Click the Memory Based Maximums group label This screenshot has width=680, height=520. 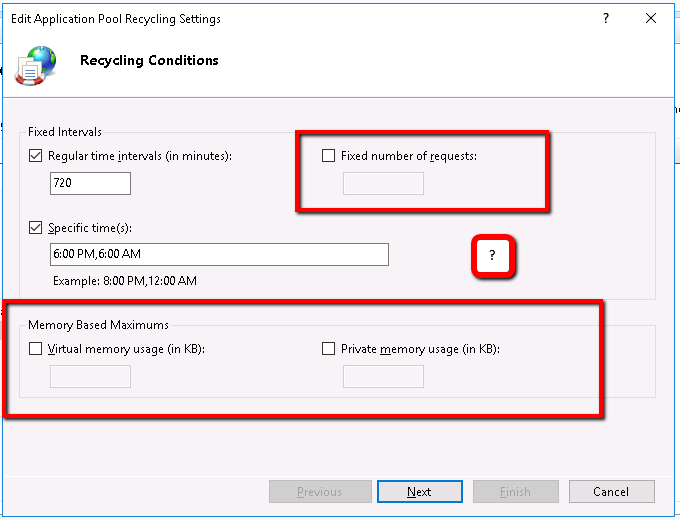pos(98,325)
